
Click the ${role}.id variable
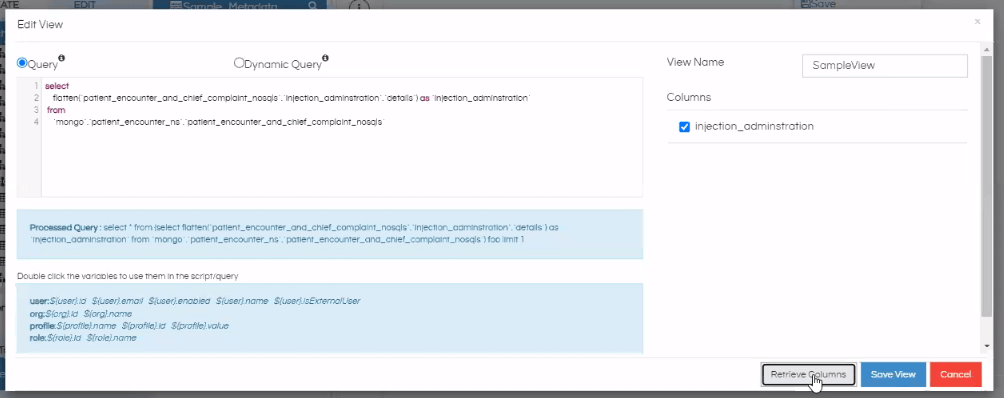(63, 338)
